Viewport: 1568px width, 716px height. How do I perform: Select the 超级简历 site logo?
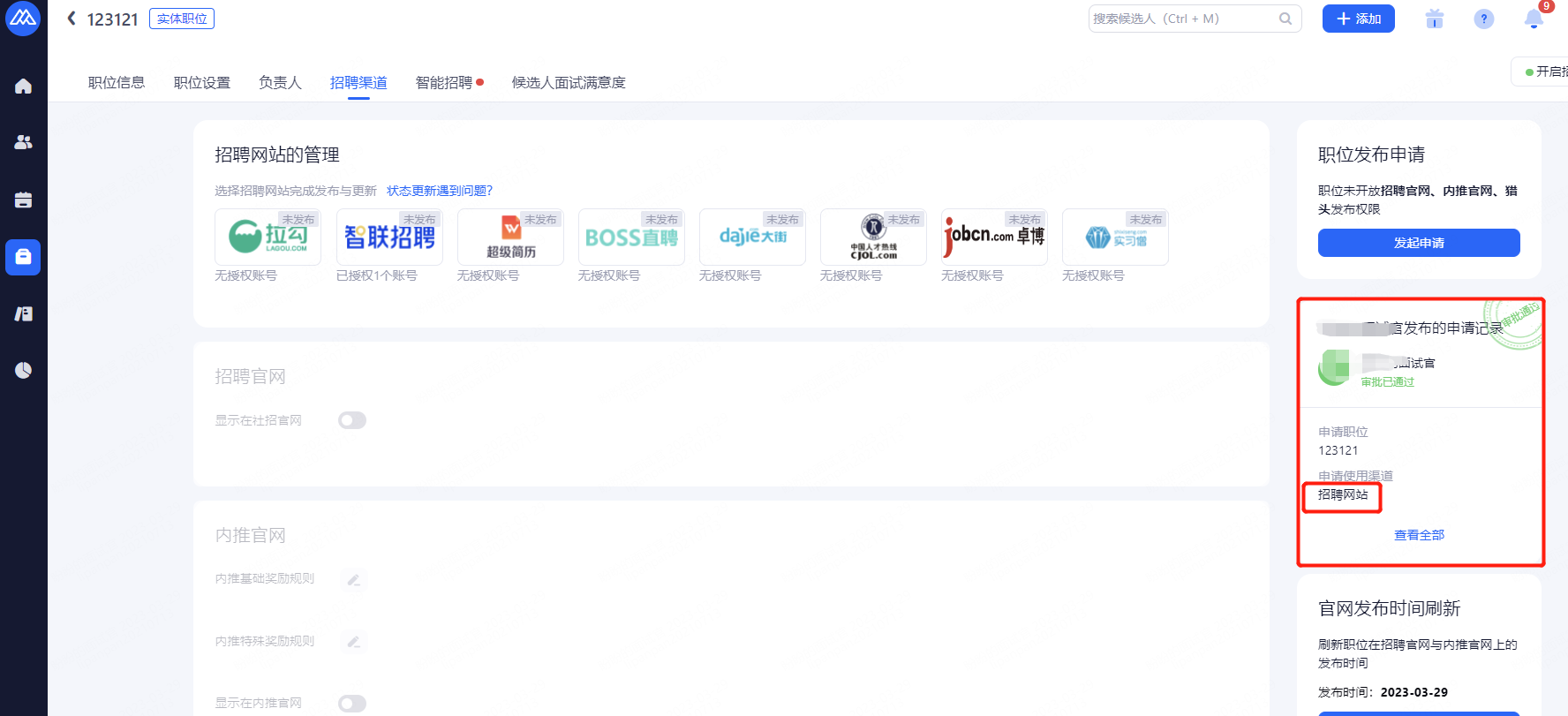(510, 237)
